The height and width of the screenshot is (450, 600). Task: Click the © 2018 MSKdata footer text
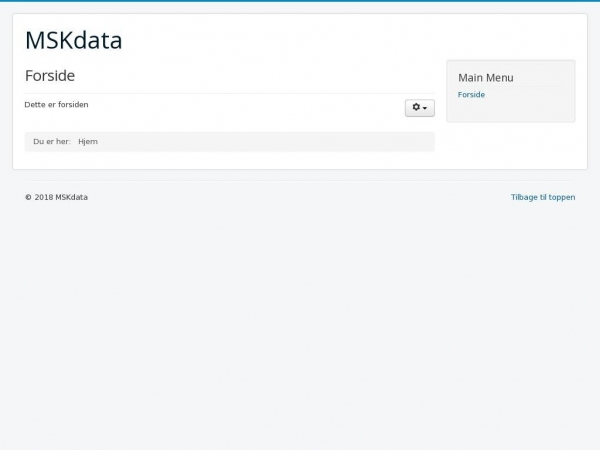pos(56,197)
